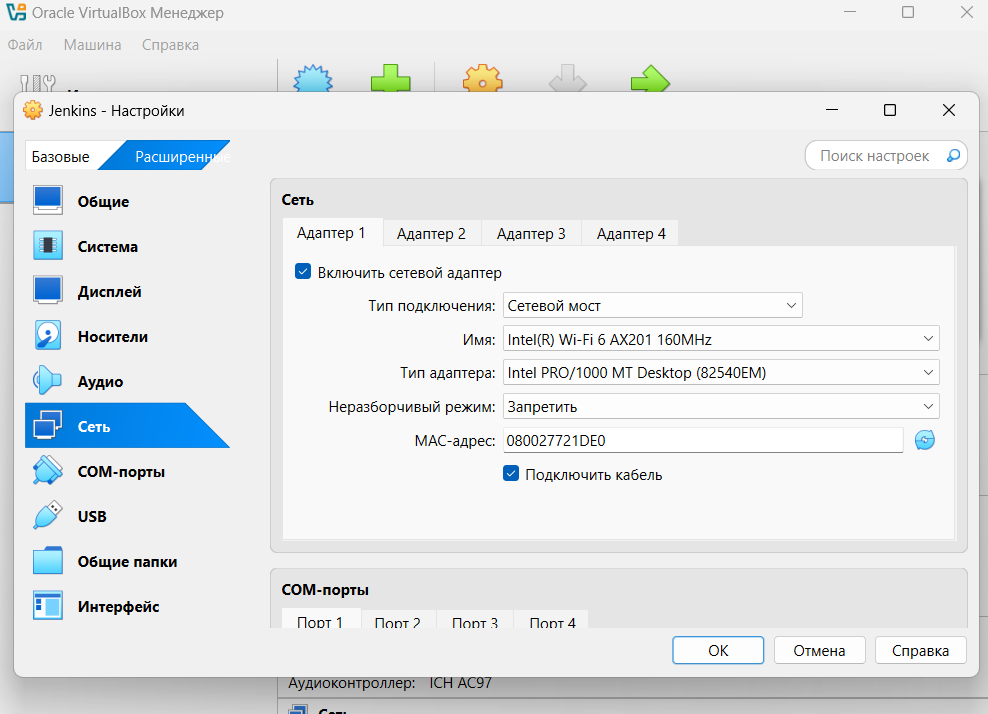Switch to Базовые settings mode
The height and width of the screenshot is (714, 988).
[61, 156]
